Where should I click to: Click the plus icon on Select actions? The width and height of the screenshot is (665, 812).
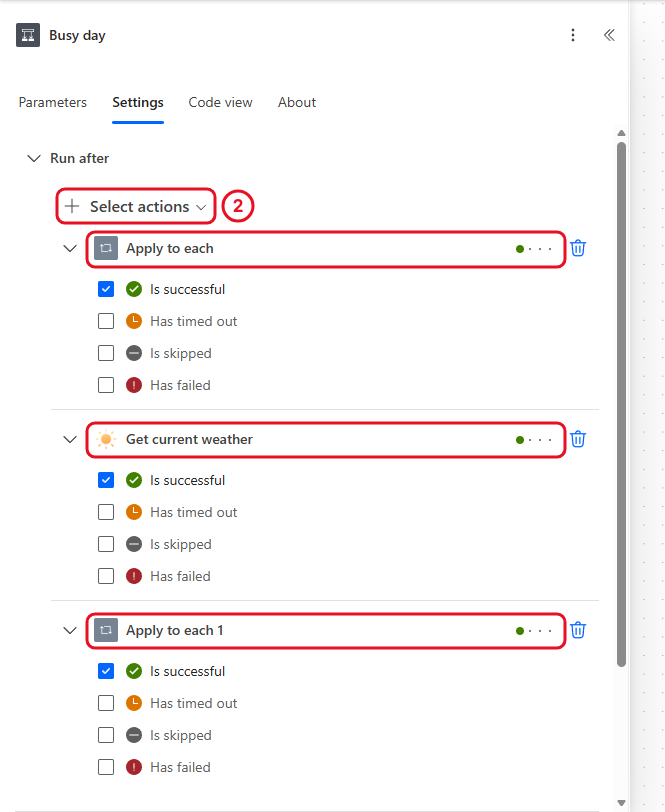pyautogui.click(x=72, y=206)
